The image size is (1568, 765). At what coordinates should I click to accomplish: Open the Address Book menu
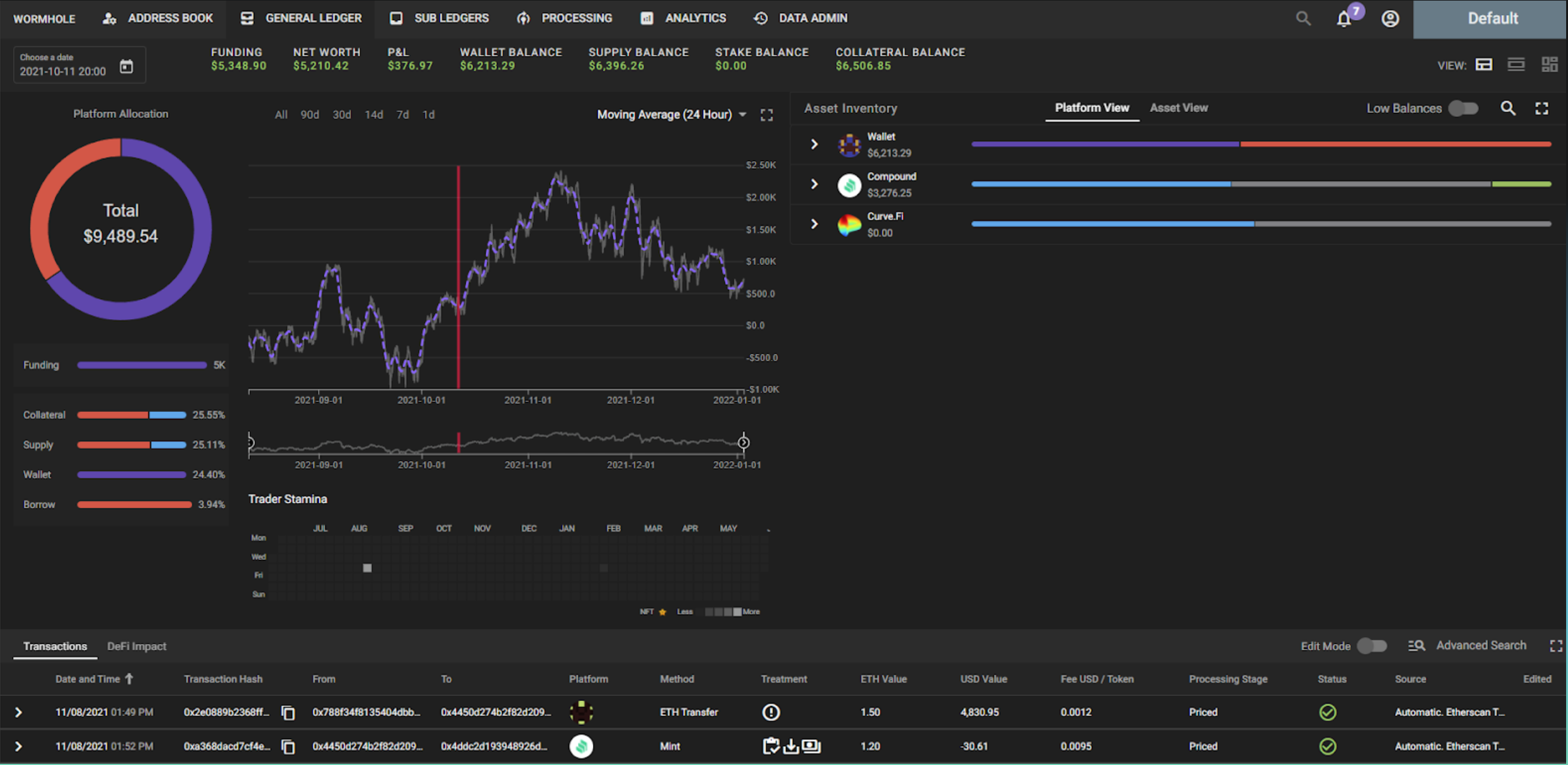tap(158, 18)
